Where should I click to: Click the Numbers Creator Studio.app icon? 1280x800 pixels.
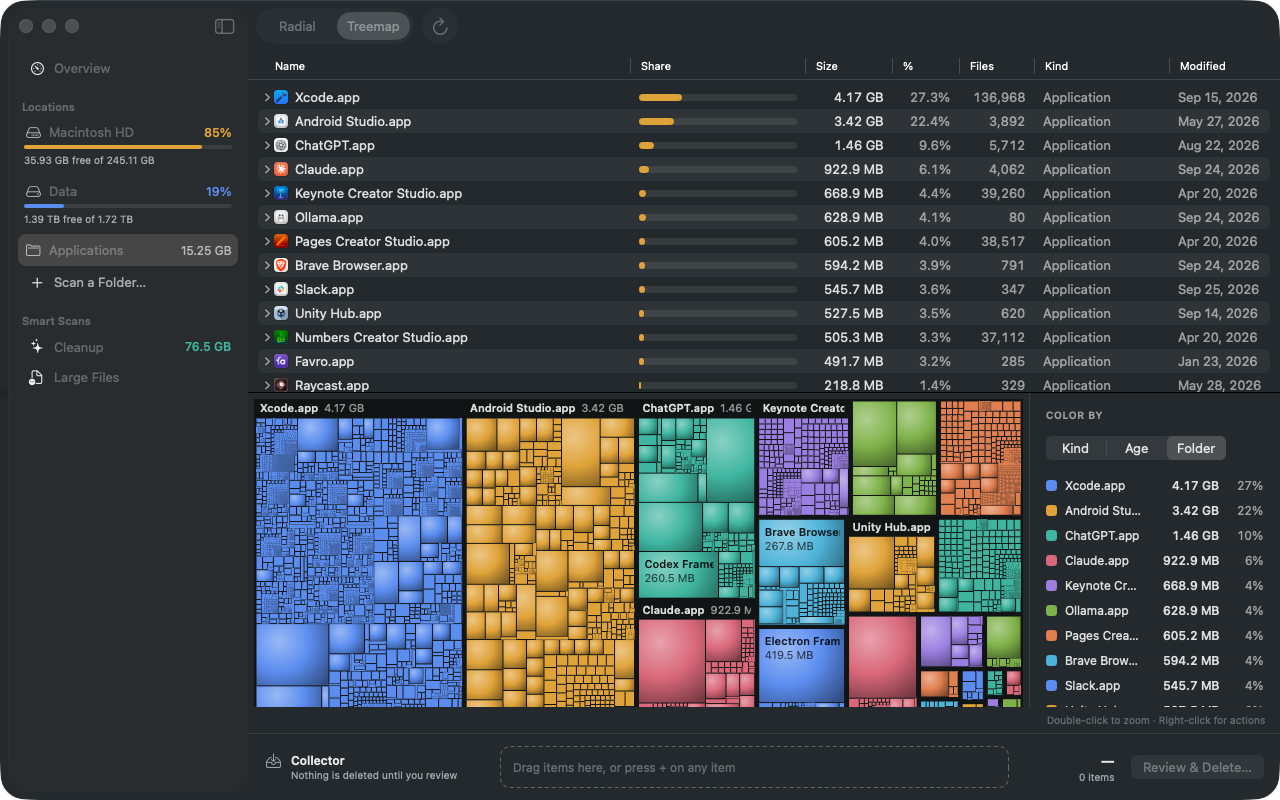click(281, 338)
